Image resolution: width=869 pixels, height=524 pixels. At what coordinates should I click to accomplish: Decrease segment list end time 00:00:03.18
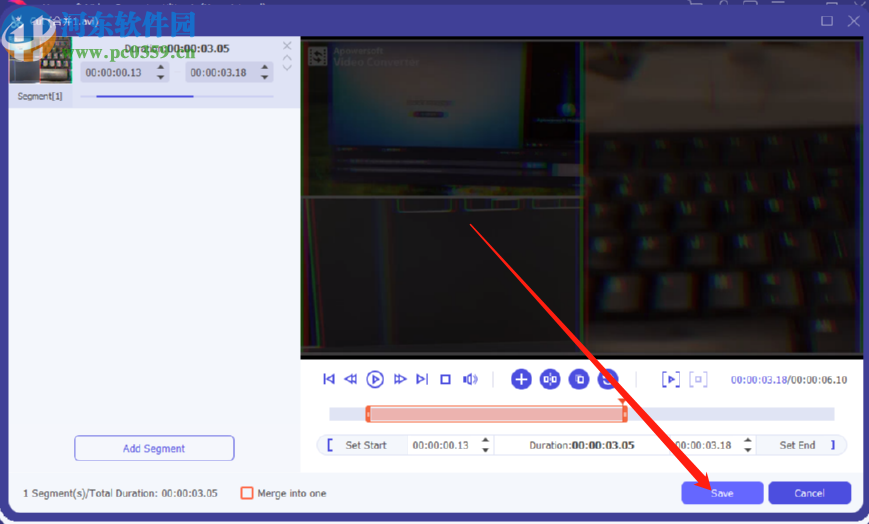tap(265, 77)
